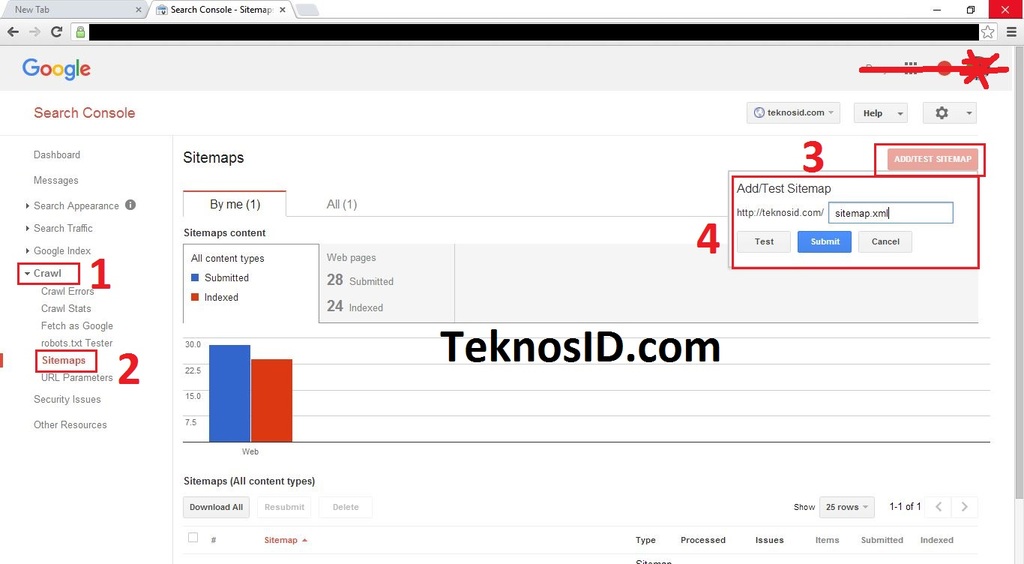The width and height of the screenshot is (1024, 564).
Task: Open Messages in sidebar
Action: point(56,180)
